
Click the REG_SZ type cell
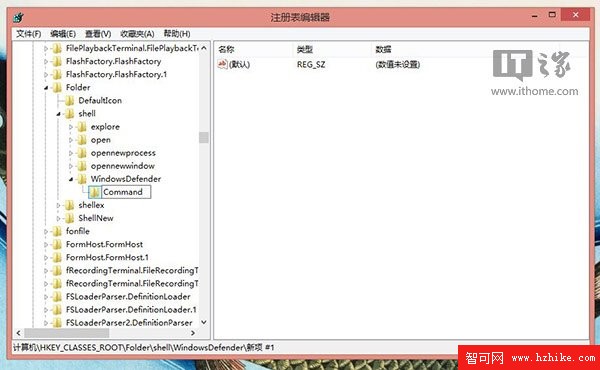311,64
